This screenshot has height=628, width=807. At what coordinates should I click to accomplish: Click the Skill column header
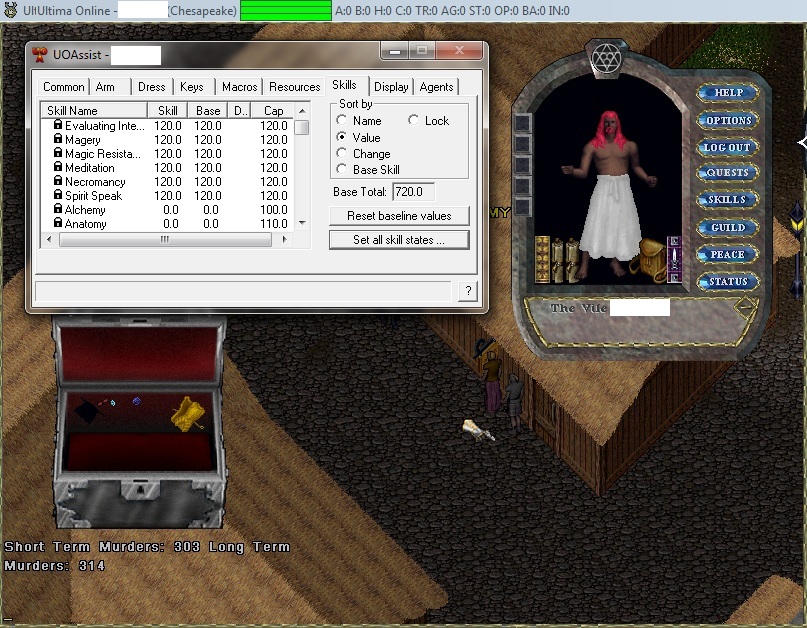point(167,110)
